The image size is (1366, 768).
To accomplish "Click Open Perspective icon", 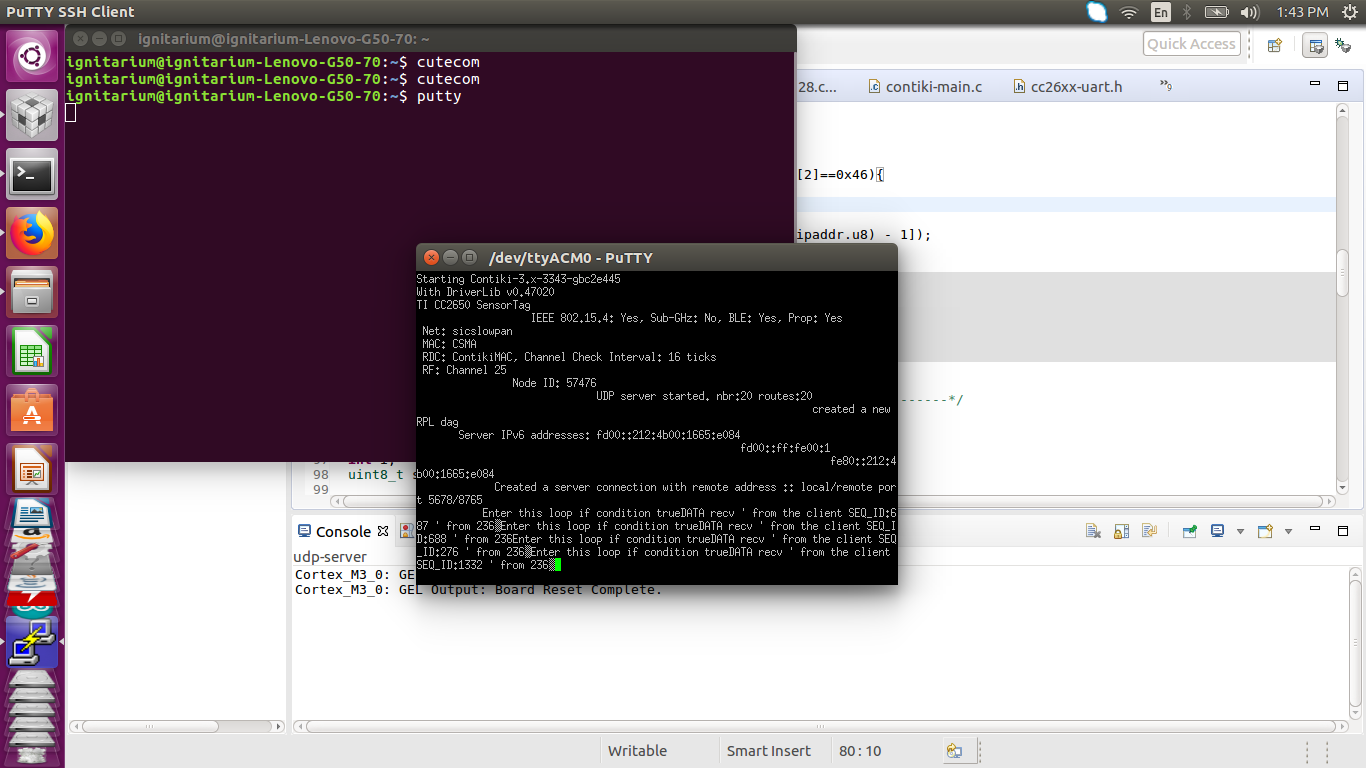I will [1275, 45].
